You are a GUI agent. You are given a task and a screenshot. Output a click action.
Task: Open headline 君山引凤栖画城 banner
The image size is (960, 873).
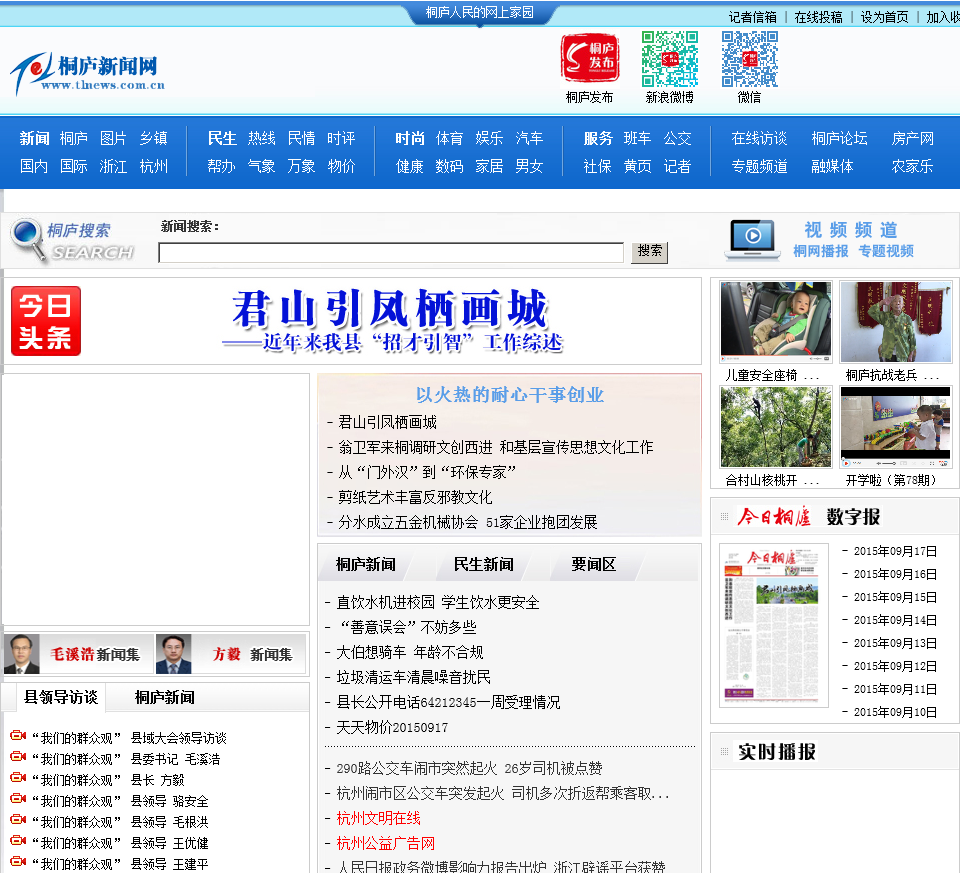(392, 321)
